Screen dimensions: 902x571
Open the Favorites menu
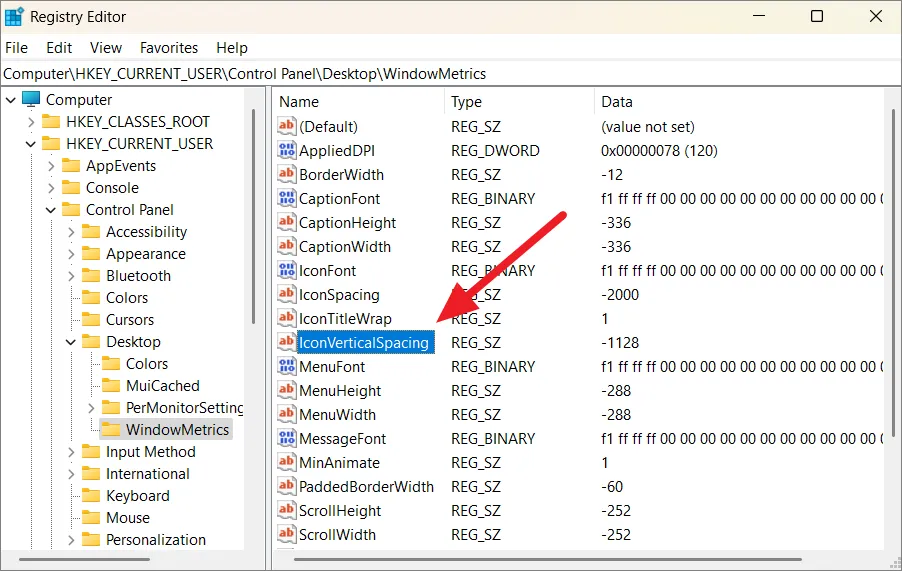pyautogui.click(x=169, y=48)
